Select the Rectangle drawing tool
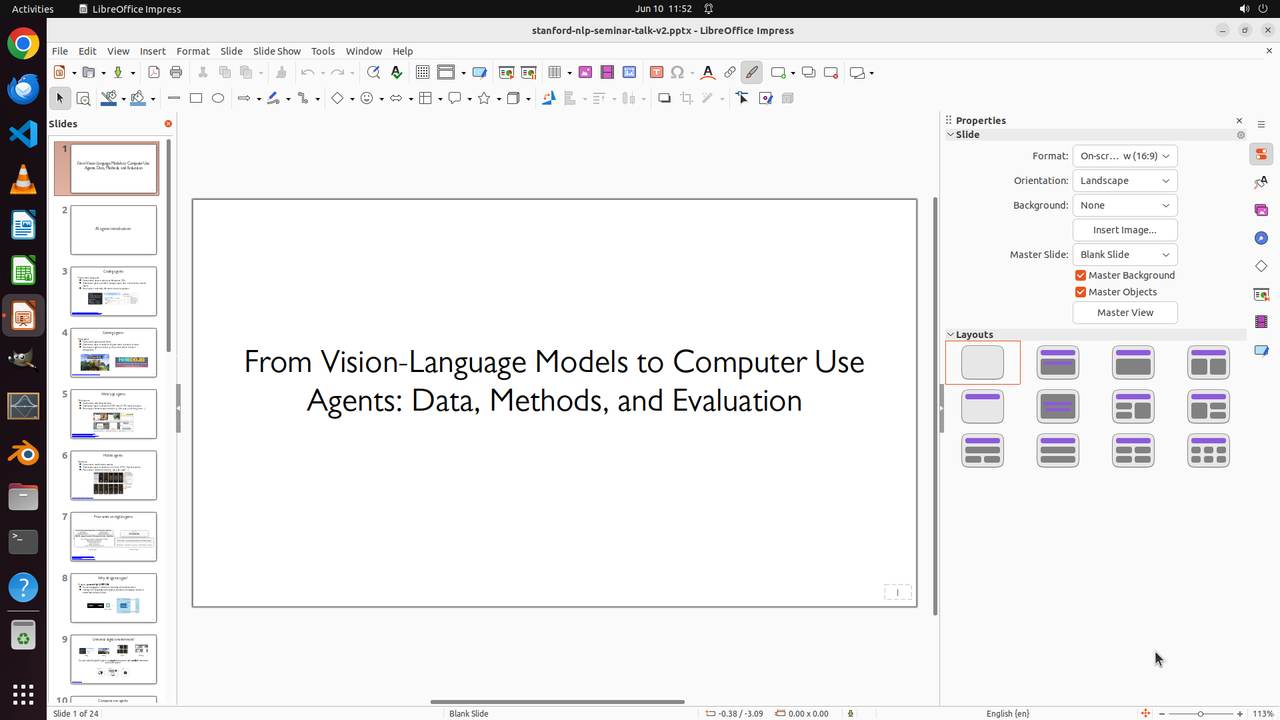Image resolution: width=1280 pixels, height=720 pixels. coord(196,98)
